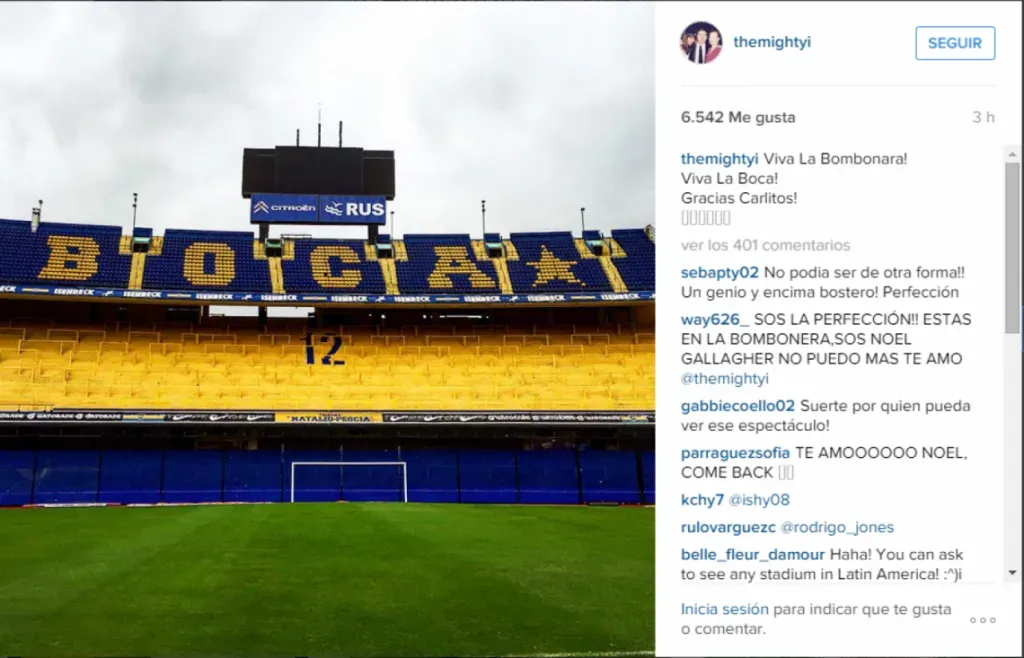Click the comments scrollbar down arrow

[1013, 572]
